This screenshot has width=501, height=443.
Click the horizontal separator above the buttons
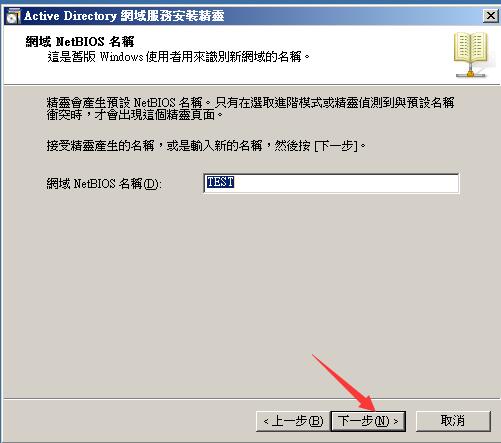click(251, 398)
